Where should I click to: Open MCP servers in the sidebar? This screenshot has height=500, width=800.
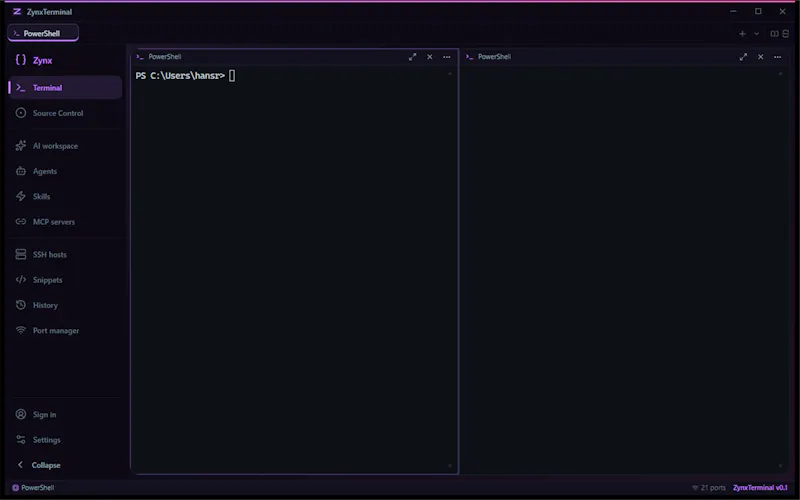click(65, 222)
